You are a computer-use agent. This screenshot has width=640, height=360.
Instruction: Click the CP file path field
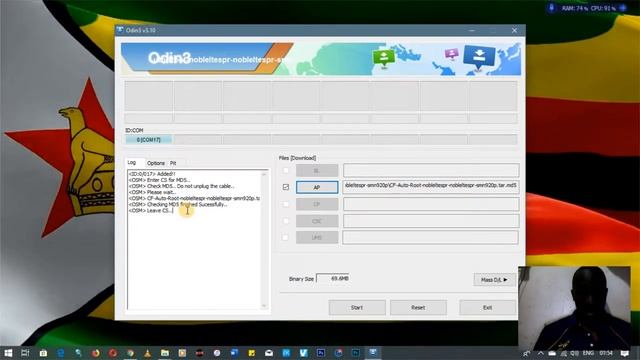pyautogui.click(x=431, y=204)
